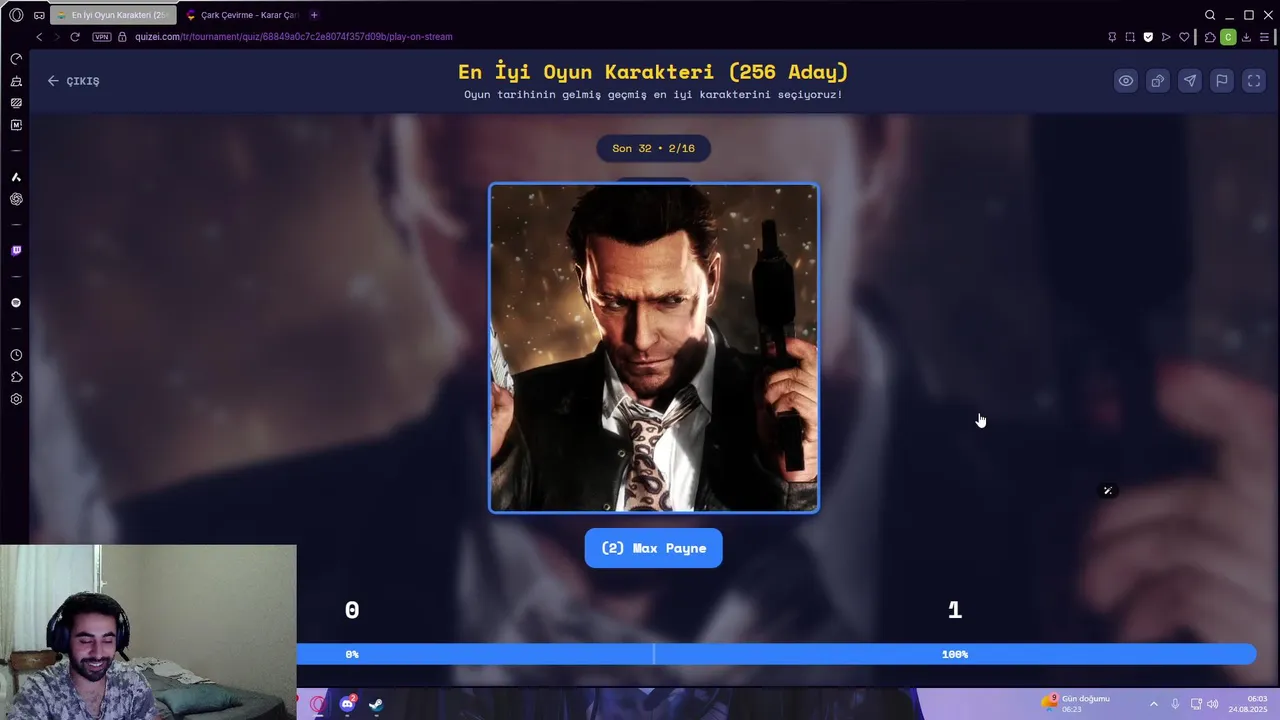Click the Son 32 • 2/16 badge
The height and width of the screenshot is (720, 1280).
pos(654,148)
